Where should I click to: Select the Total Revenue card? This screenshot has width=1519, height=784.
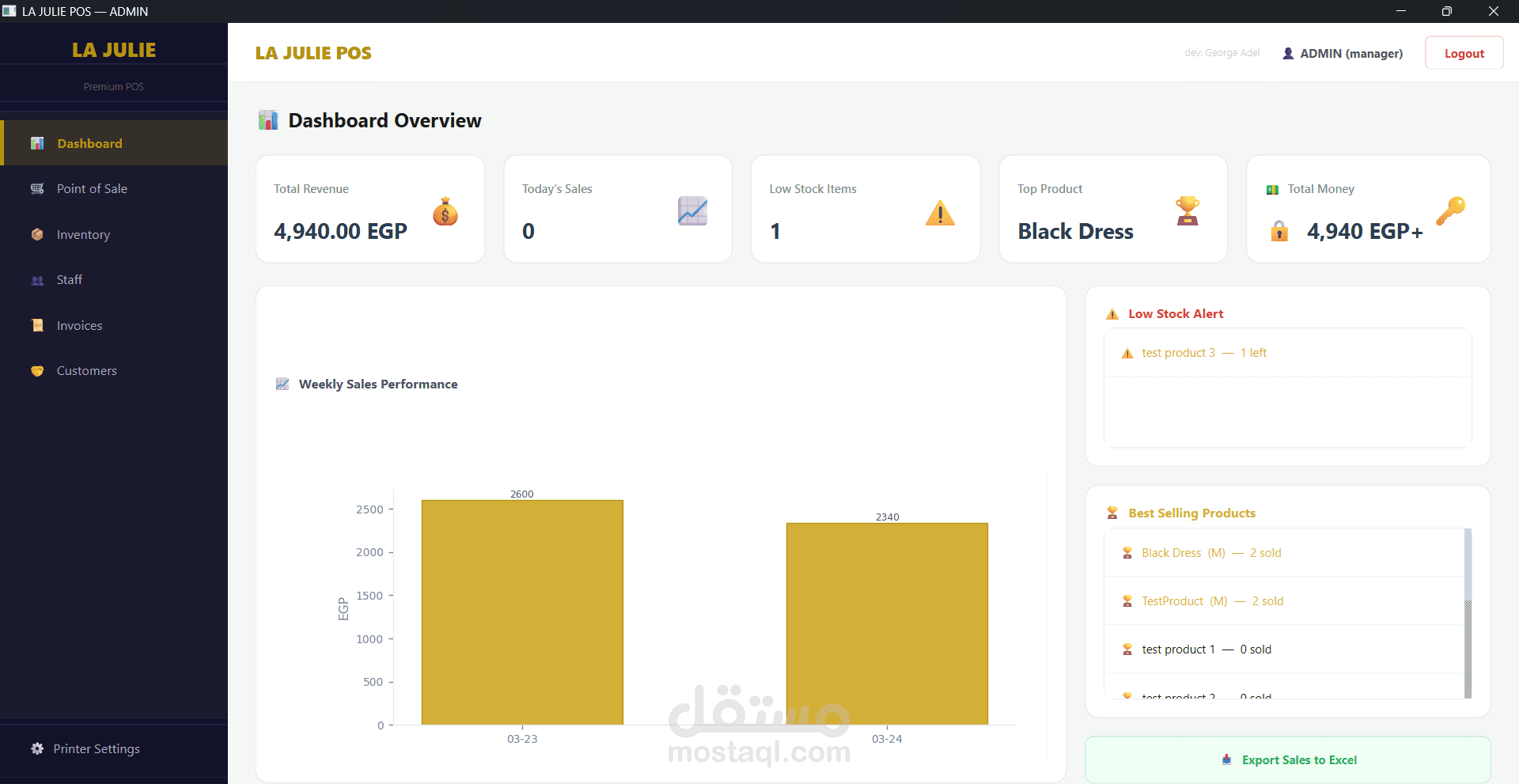tap(370, 209)
